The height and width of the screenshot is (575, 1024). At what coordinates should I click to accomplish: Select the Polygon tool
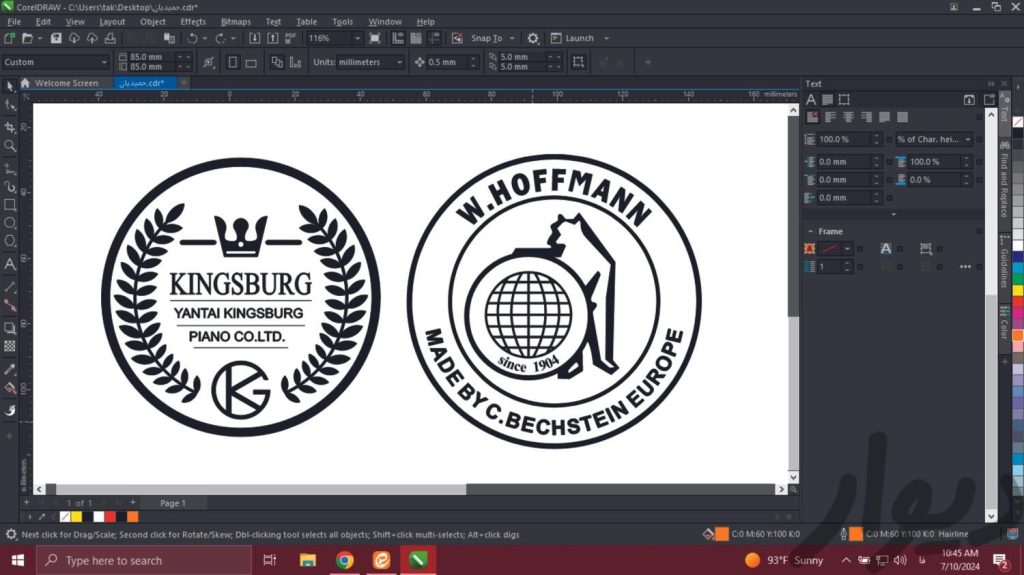point(10,241)
